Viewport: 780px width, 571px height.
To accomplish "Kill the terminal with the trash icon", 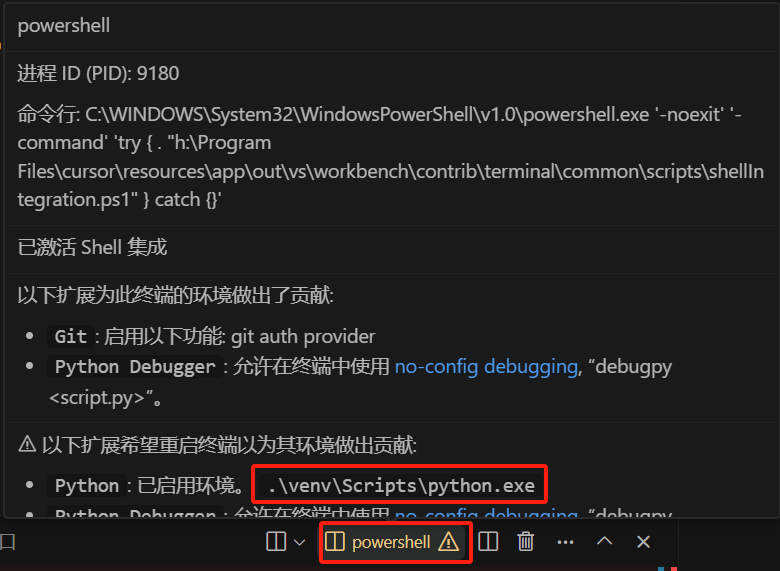I will click(x=526, y=542).
